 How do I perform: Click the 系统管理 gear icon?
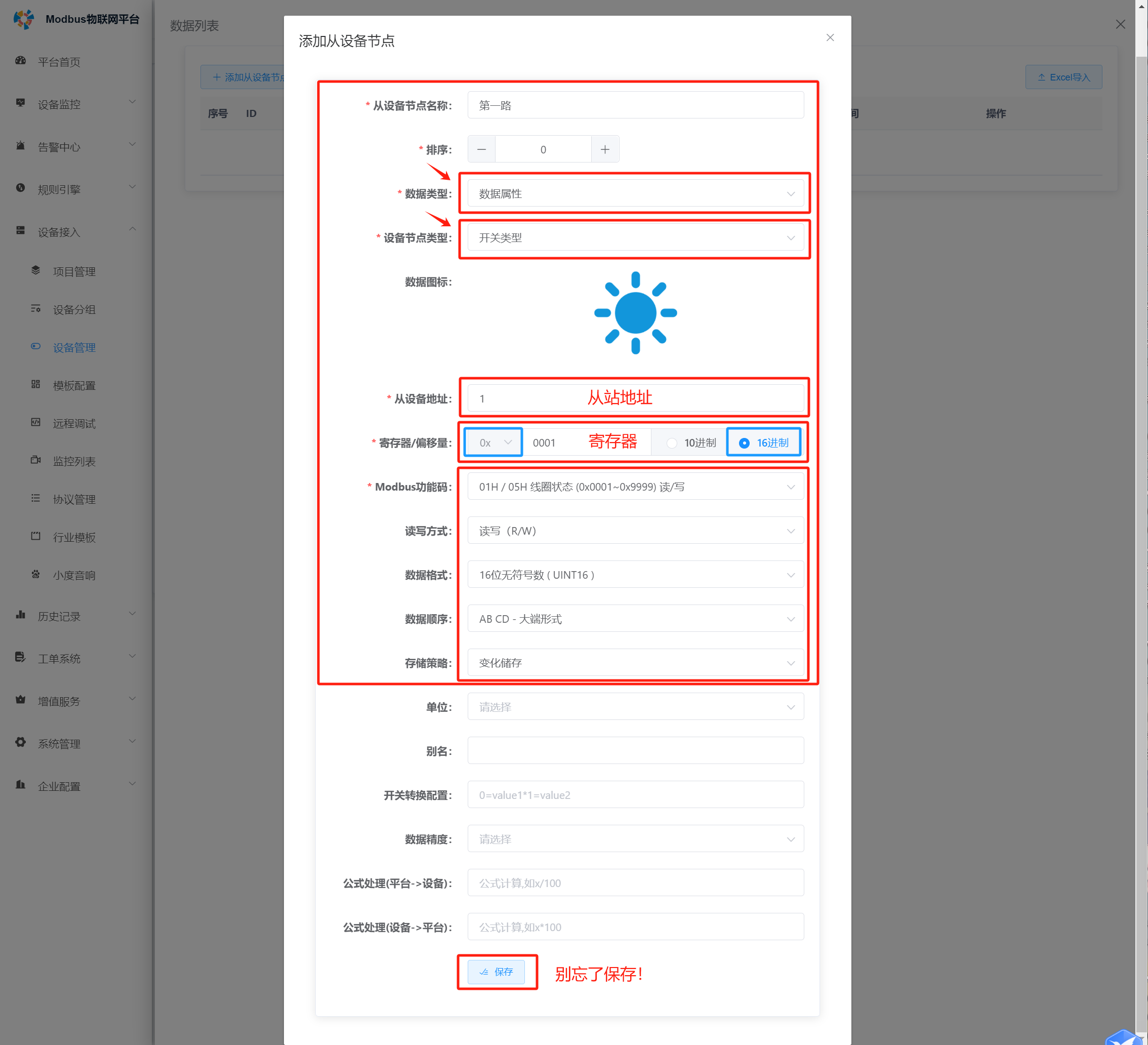(20, 743)
